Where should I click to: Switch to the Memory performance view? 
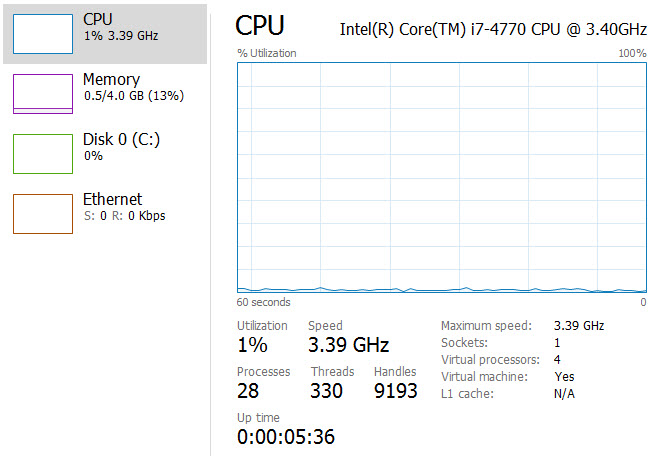120,87
